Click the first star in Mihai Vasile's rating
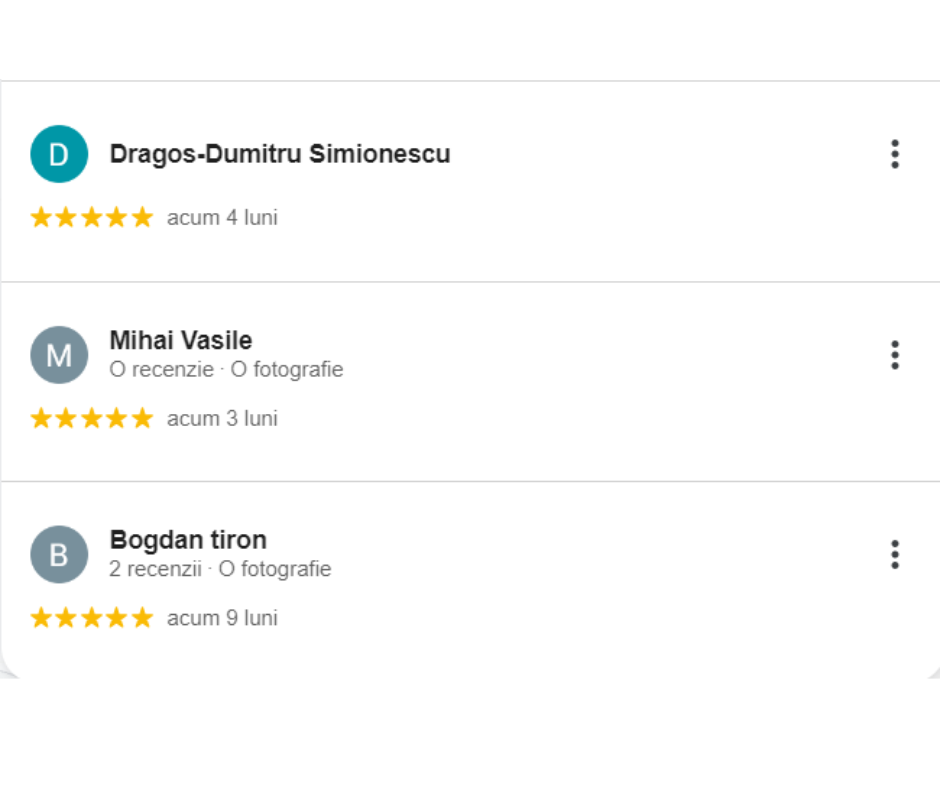 tap(41, 418)
